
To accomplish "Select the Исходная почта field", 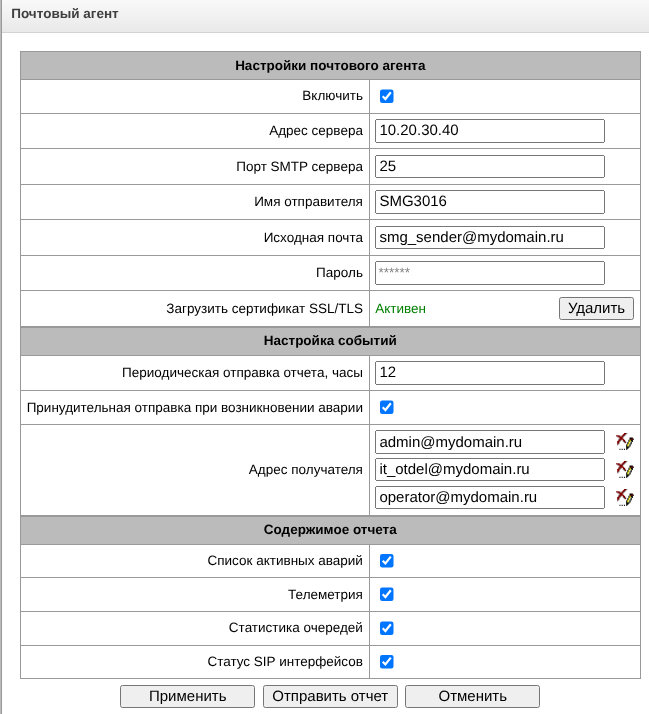I will (490, 237).
